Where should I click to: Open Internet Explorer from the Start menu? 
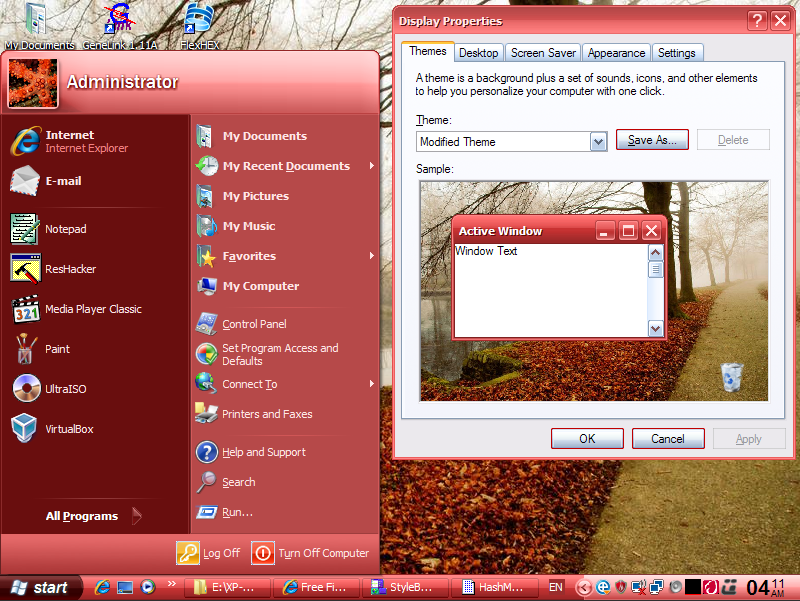coord(95,141)
